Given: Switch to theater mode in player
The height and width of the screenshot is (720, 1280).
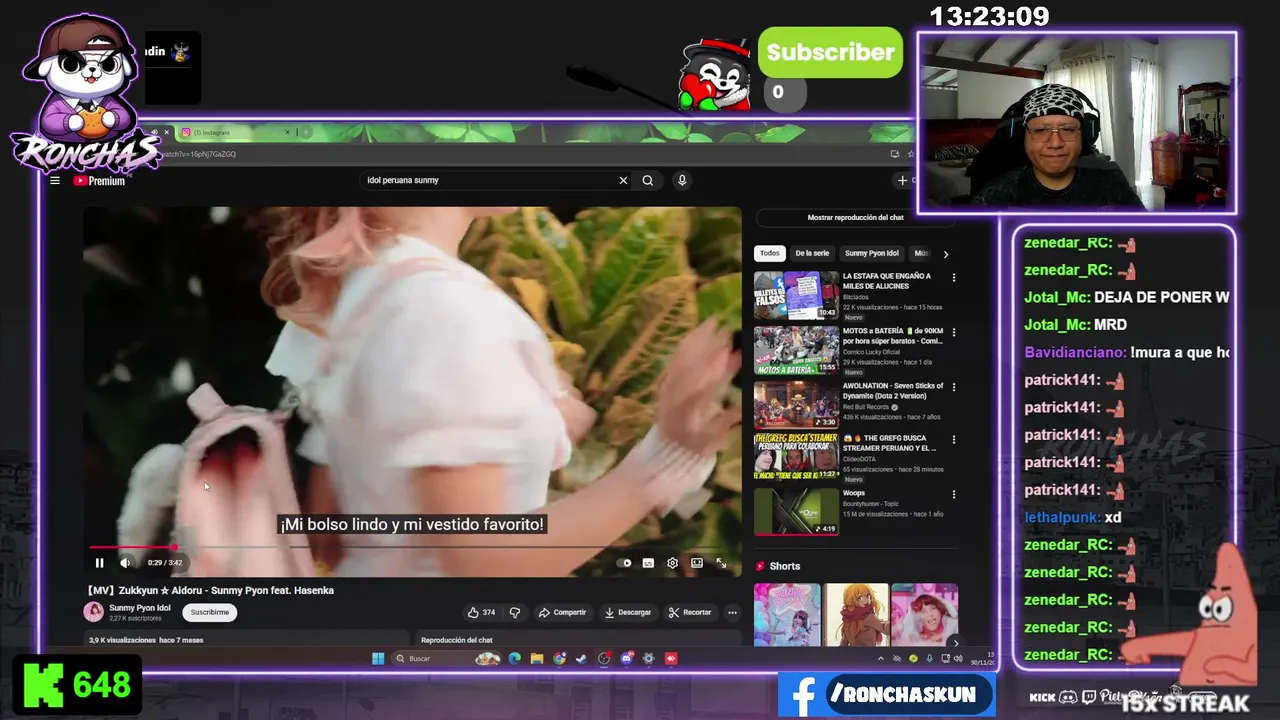Looking at the screenshot, I should [697, 563].
